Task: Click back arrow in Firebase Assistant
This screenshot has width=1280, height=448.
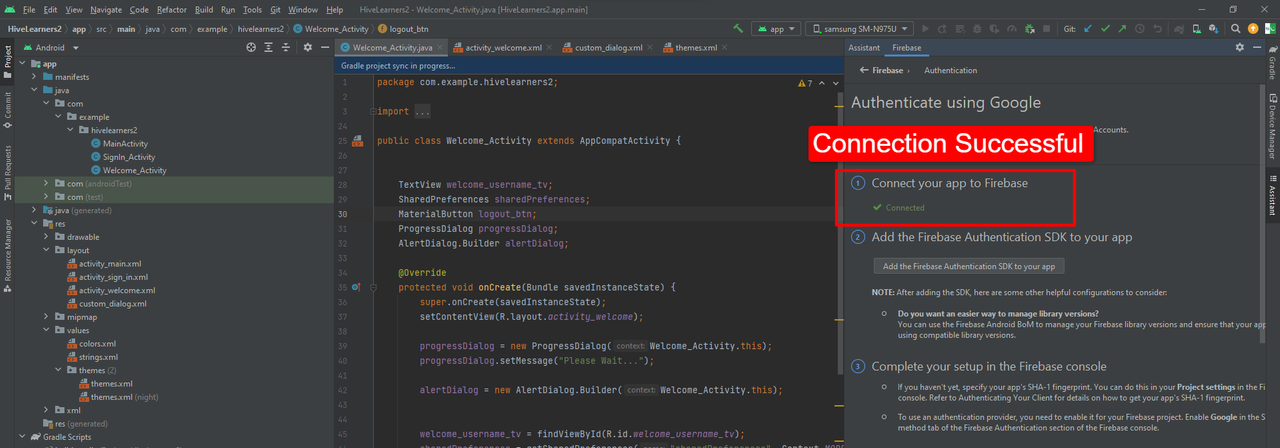Action: pos(863,70)
